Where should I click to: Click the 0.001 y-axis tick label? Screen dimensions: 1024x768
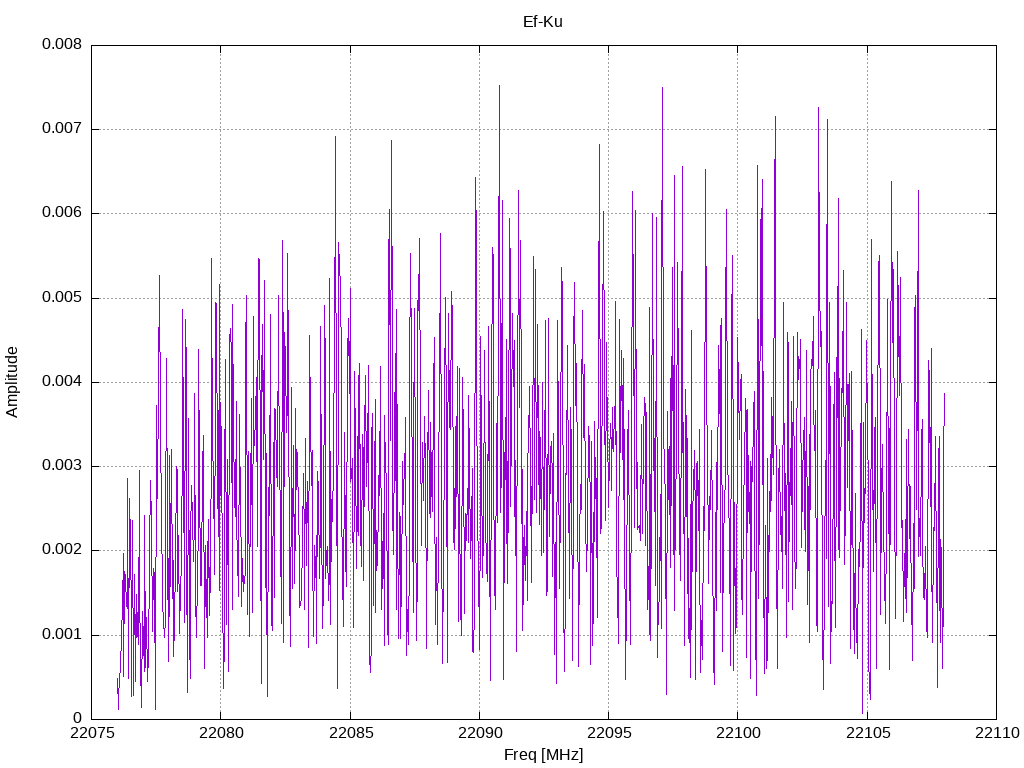point(62,634)
